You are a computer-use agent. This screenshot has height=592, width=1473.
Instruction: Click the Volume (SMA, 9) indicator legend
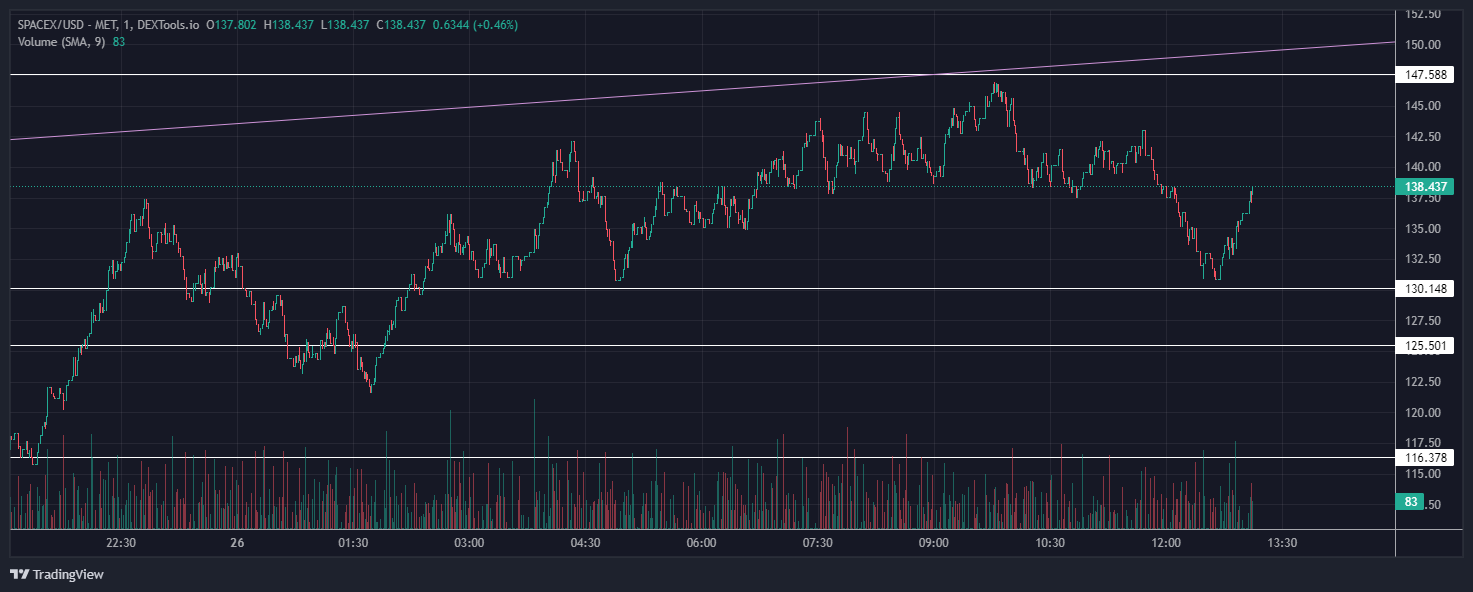[62, 41]
